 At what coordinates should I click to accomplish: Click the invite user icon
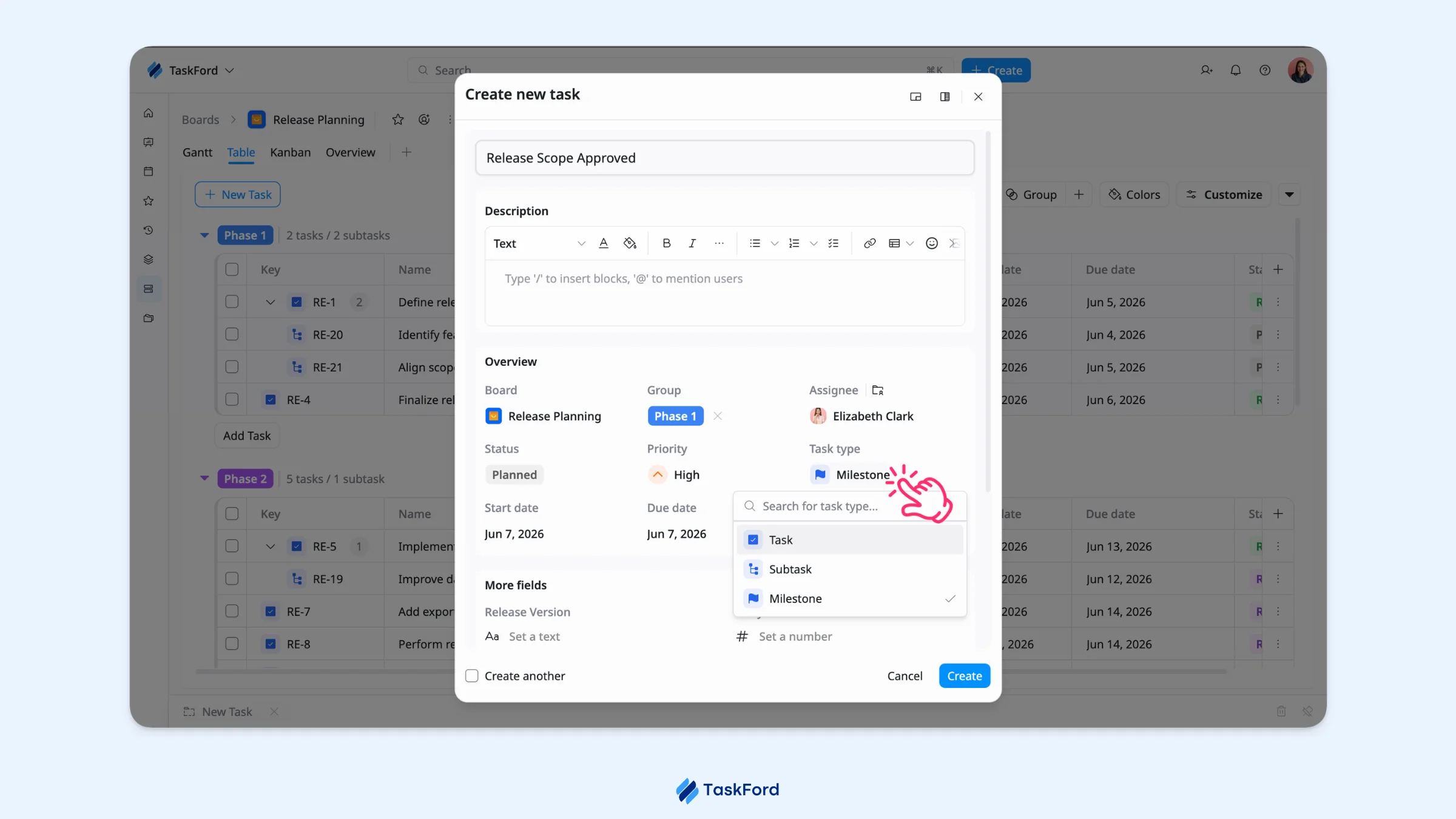coord(1206,70)
